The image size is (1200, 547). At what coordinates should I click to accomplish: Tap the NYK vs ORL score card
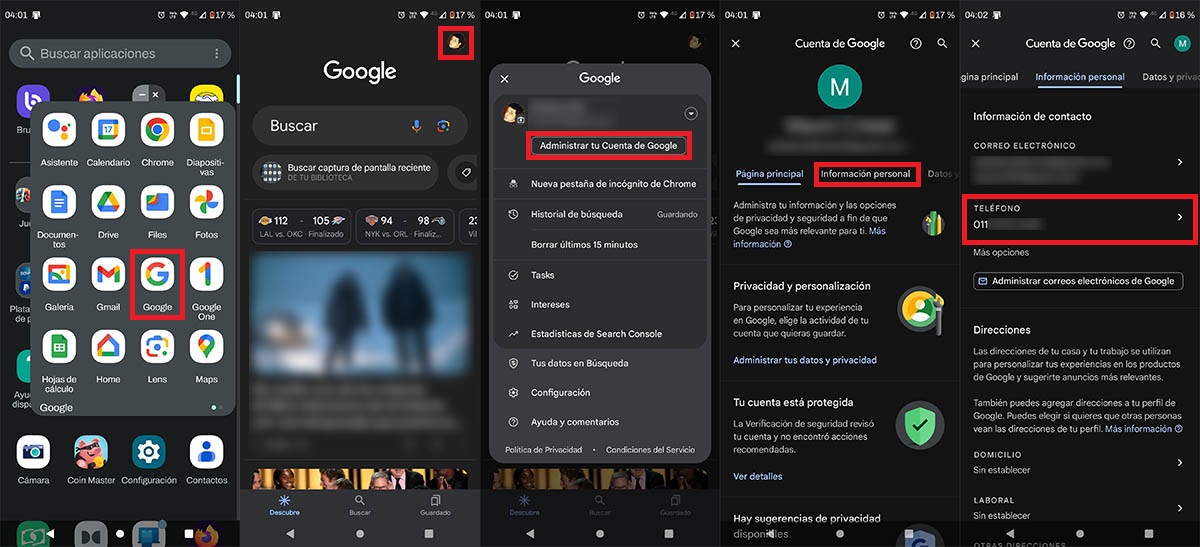pos(406,225)
